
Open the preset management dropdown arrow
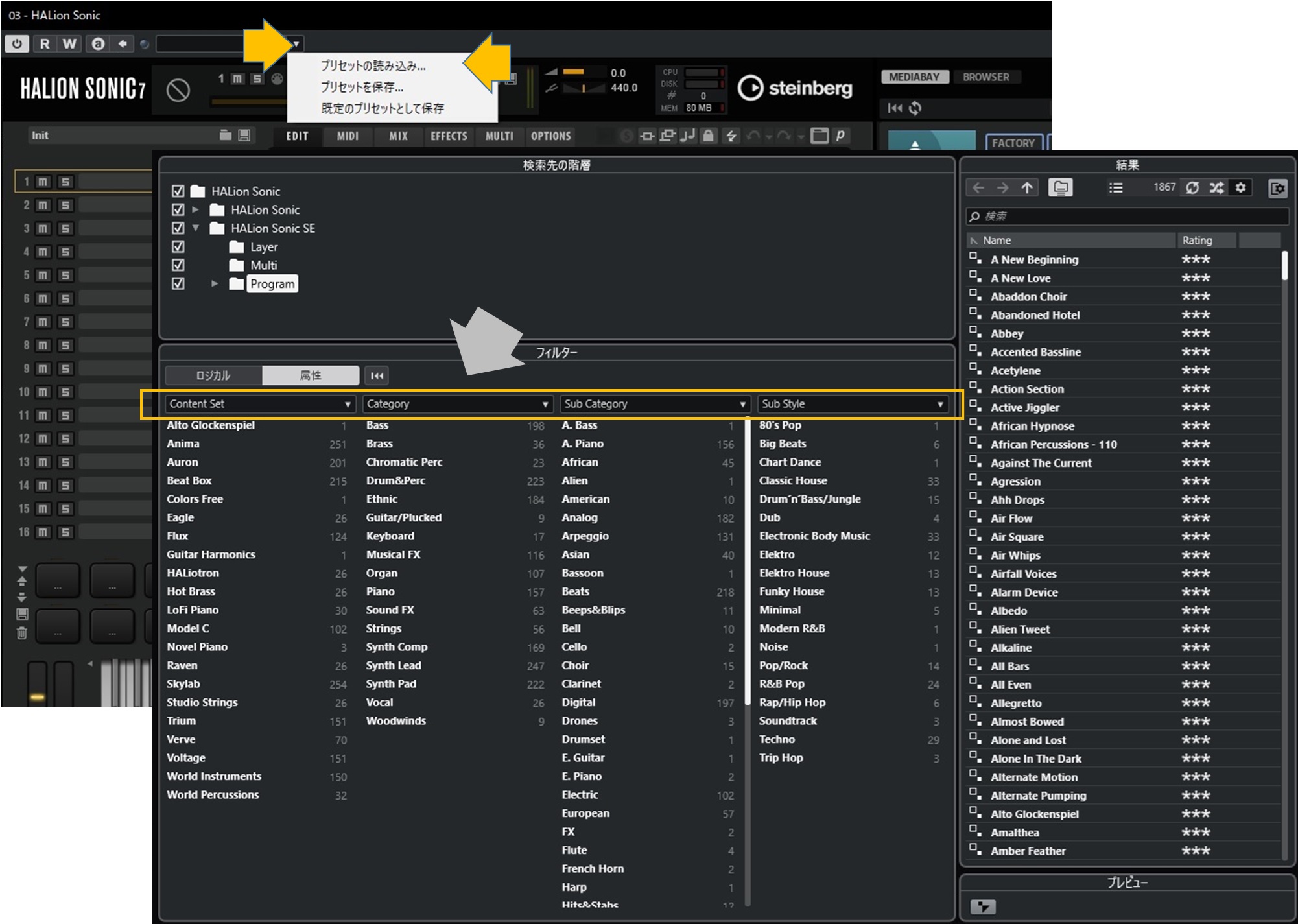click(296, 44)
